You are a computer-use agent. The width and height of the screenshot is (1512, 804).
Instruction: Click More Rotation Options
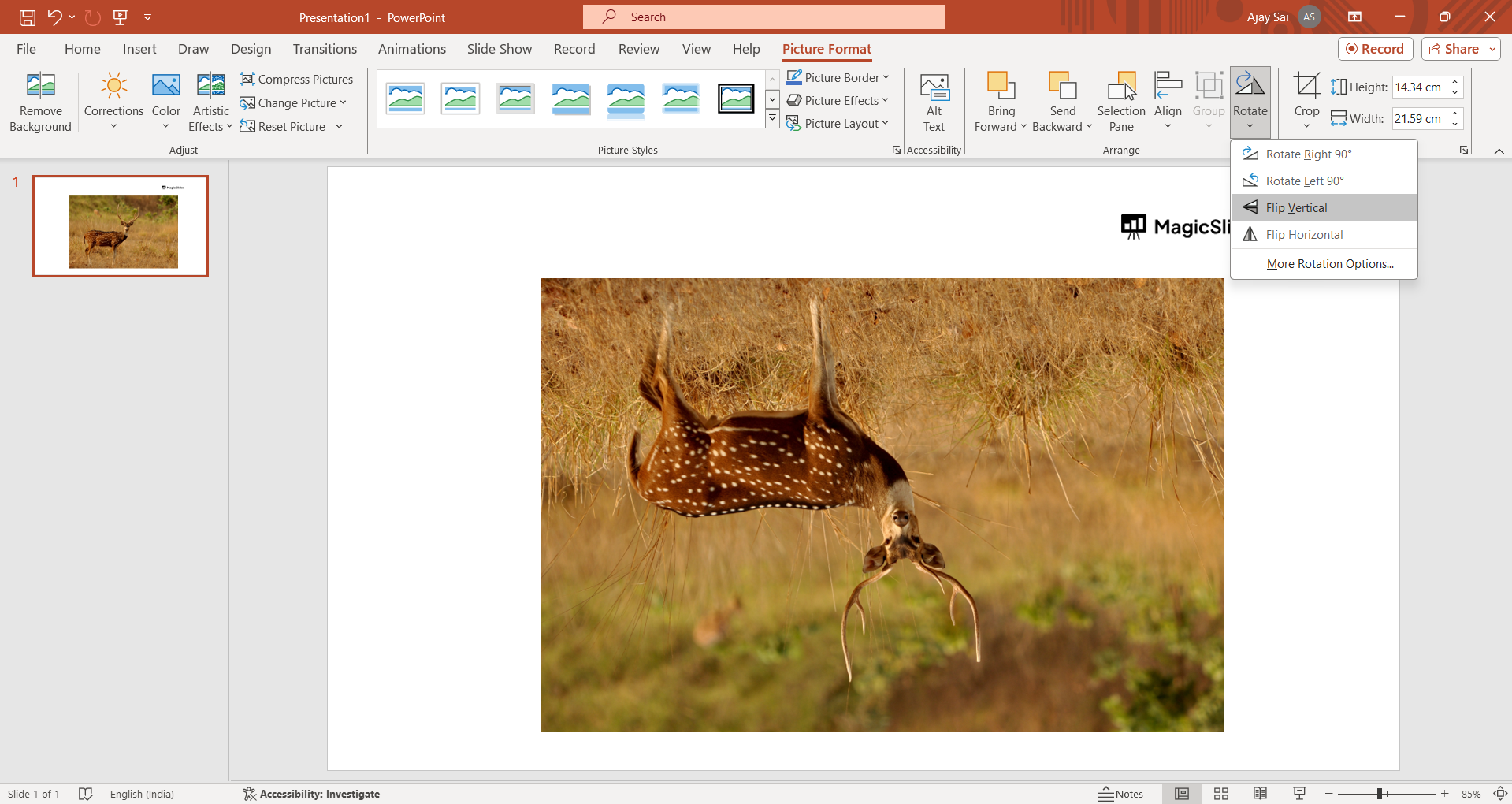1330,264
